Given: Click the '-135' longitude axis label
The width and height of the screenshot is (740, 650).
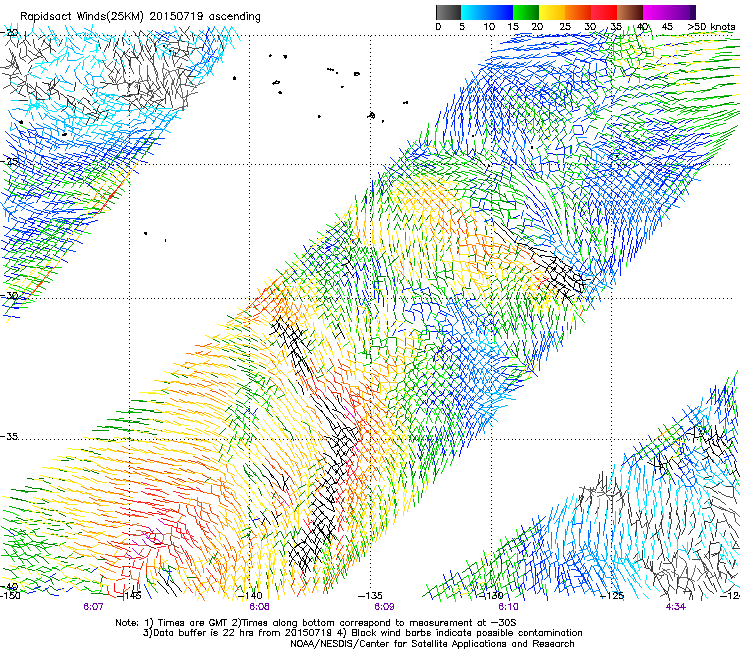Looking at the screenshot, I should pyautogui.click(x=370, y=595).
